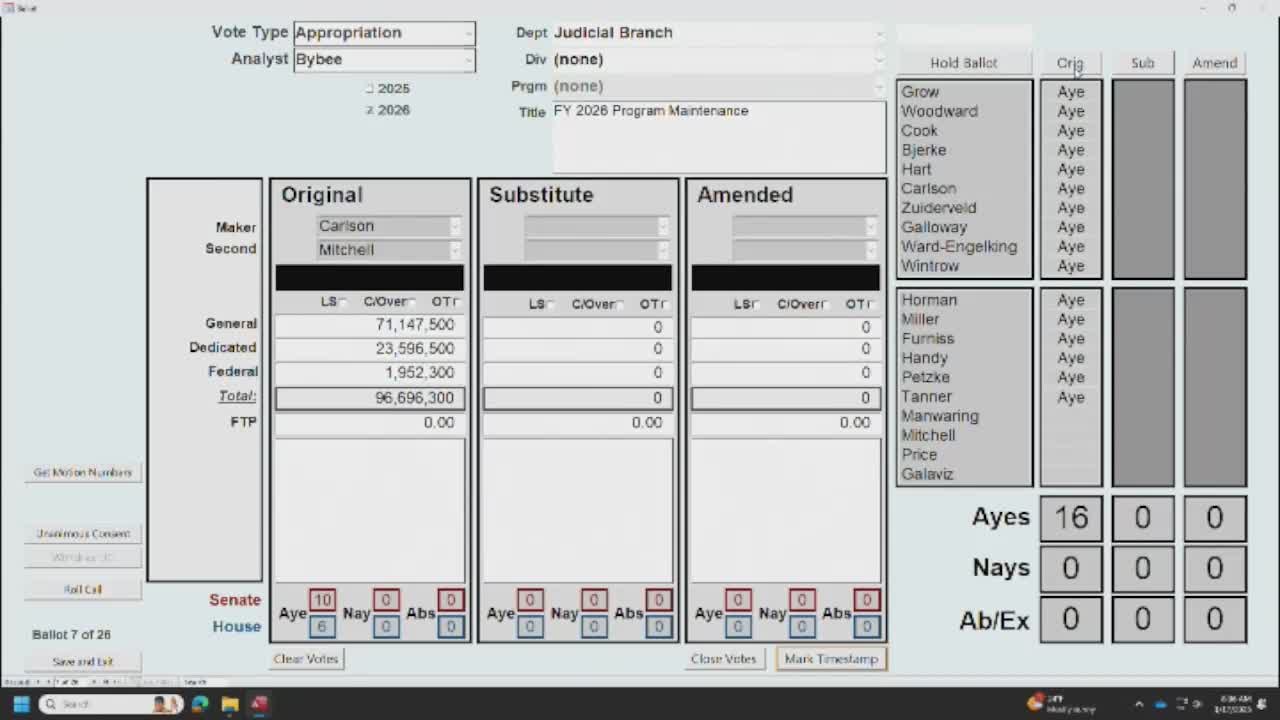Open the Windows Start menu
This screenshot has height=720, width=1280.
[21, 704]
